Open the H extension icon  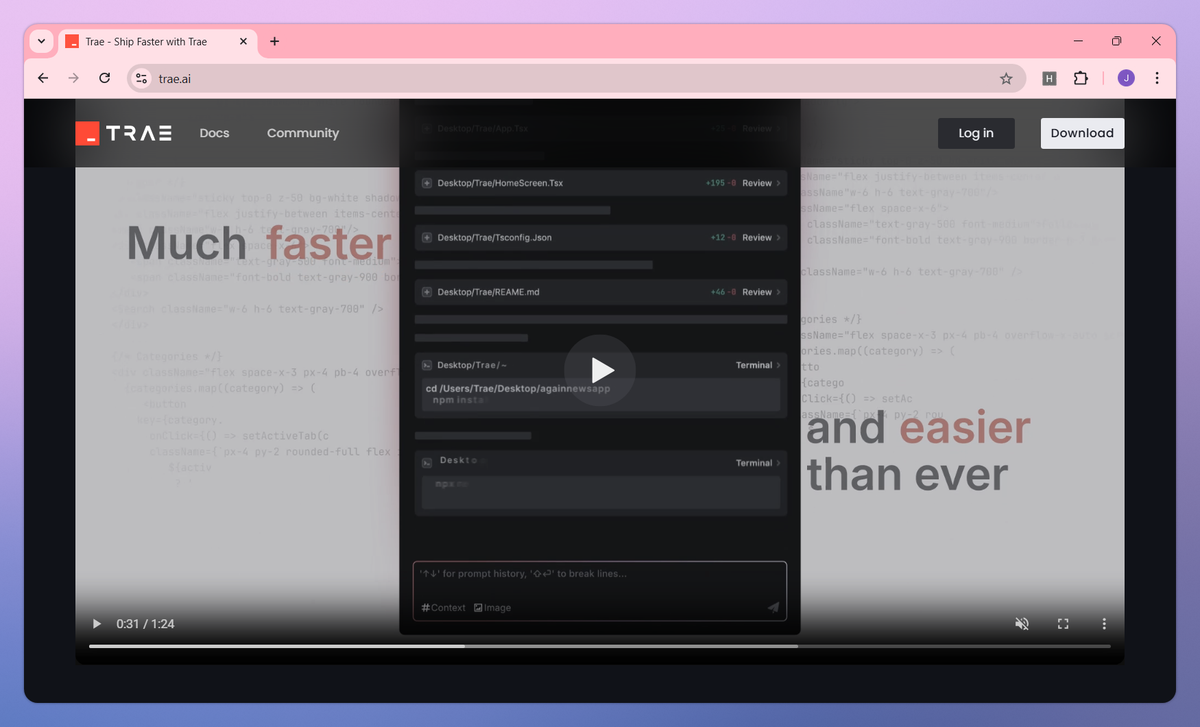click(1049, 78)
